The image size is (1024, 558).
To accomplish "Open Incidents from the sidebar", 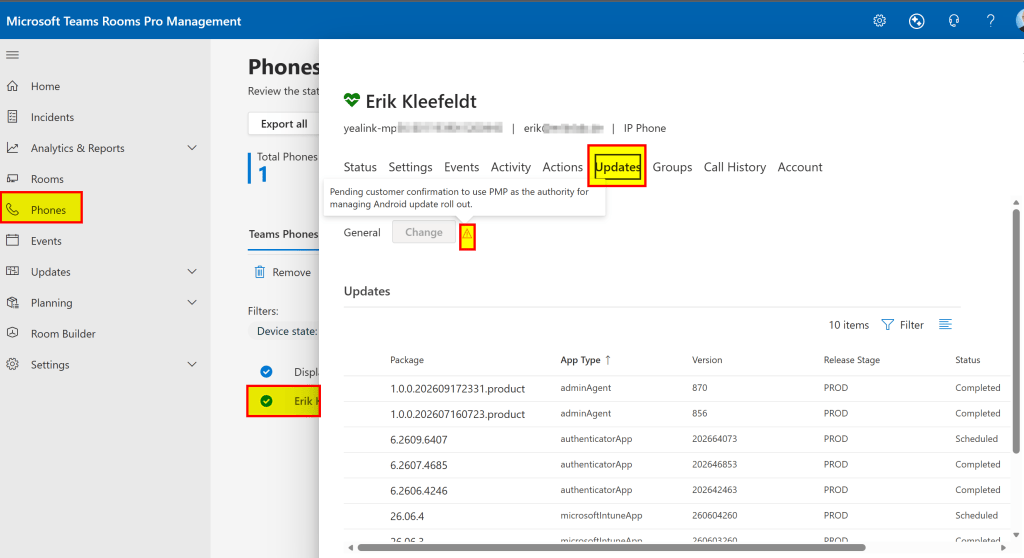I will (52, 117).
